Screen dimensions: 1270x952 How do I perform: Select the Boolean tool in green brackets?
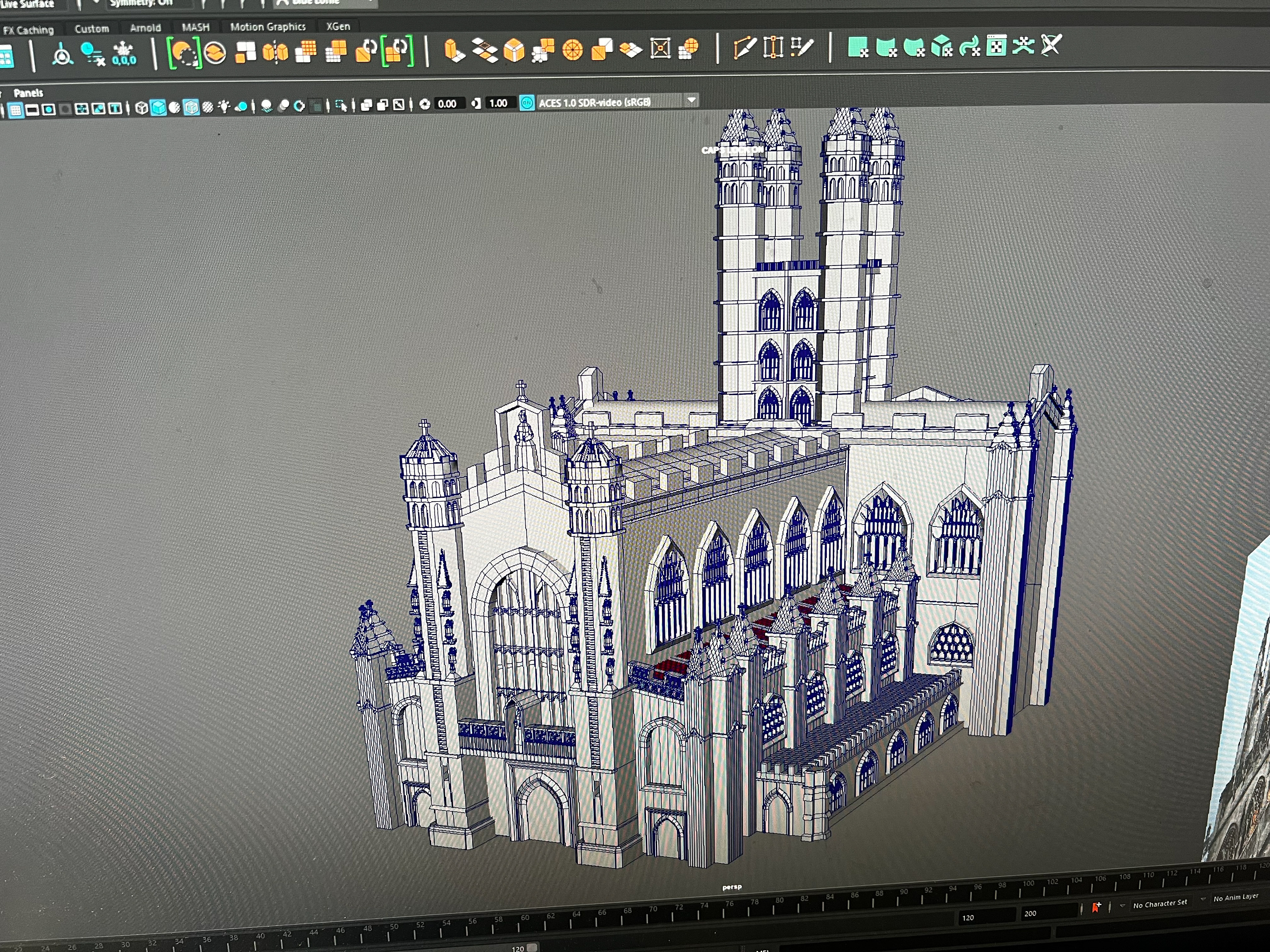click(184, 53)
